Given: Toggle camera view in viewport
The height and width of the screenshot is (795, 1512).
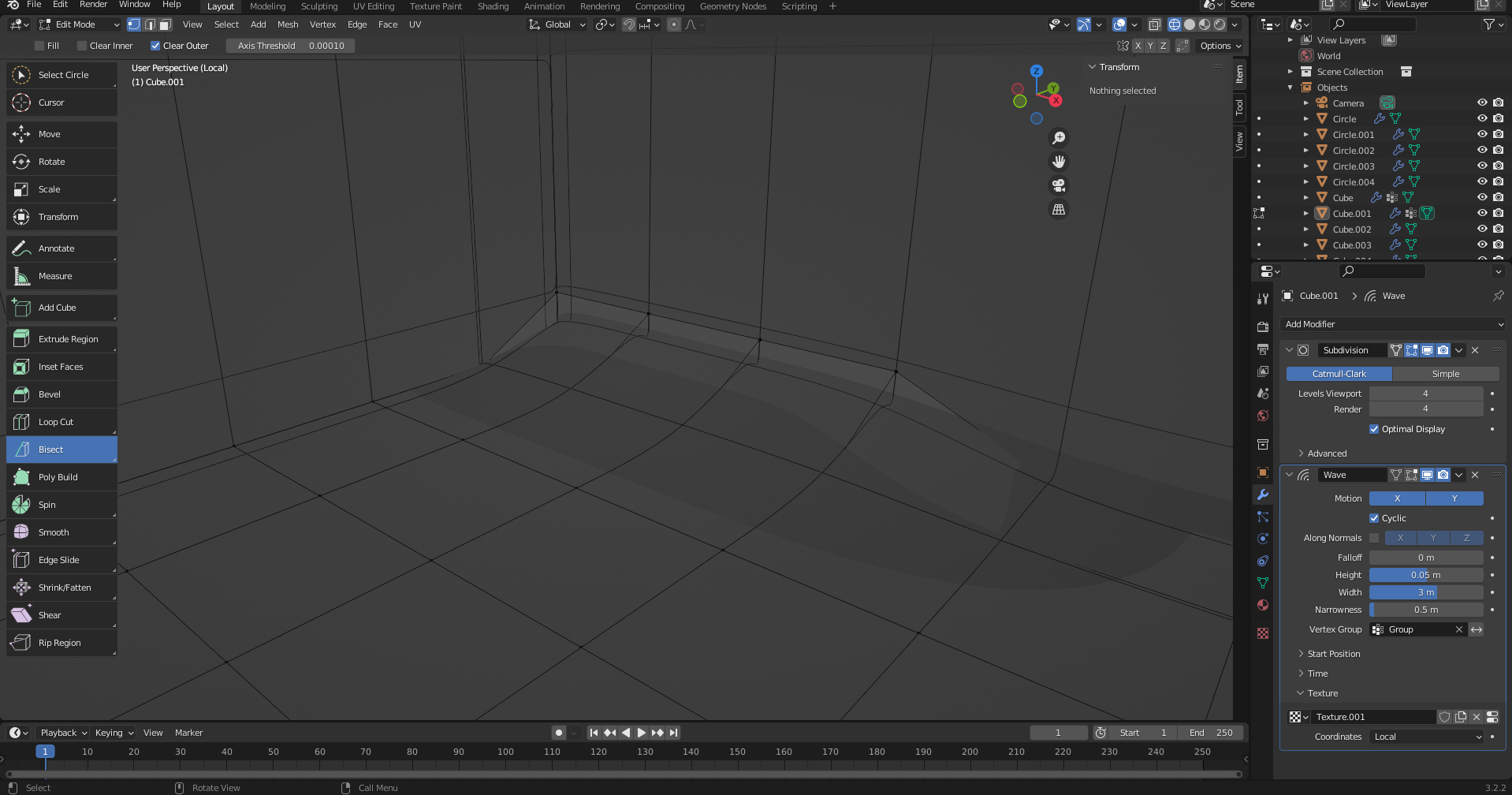Looking at the screenshot, I should [1059, 185].
